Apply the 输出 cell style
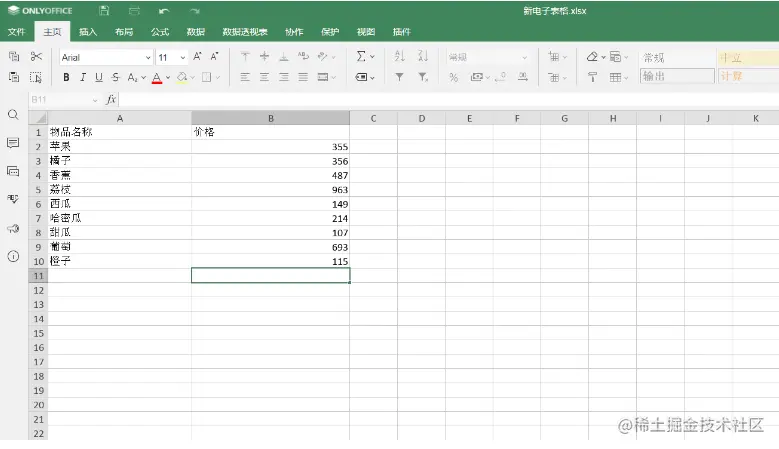The image size is (779, 449). [677, 76]
